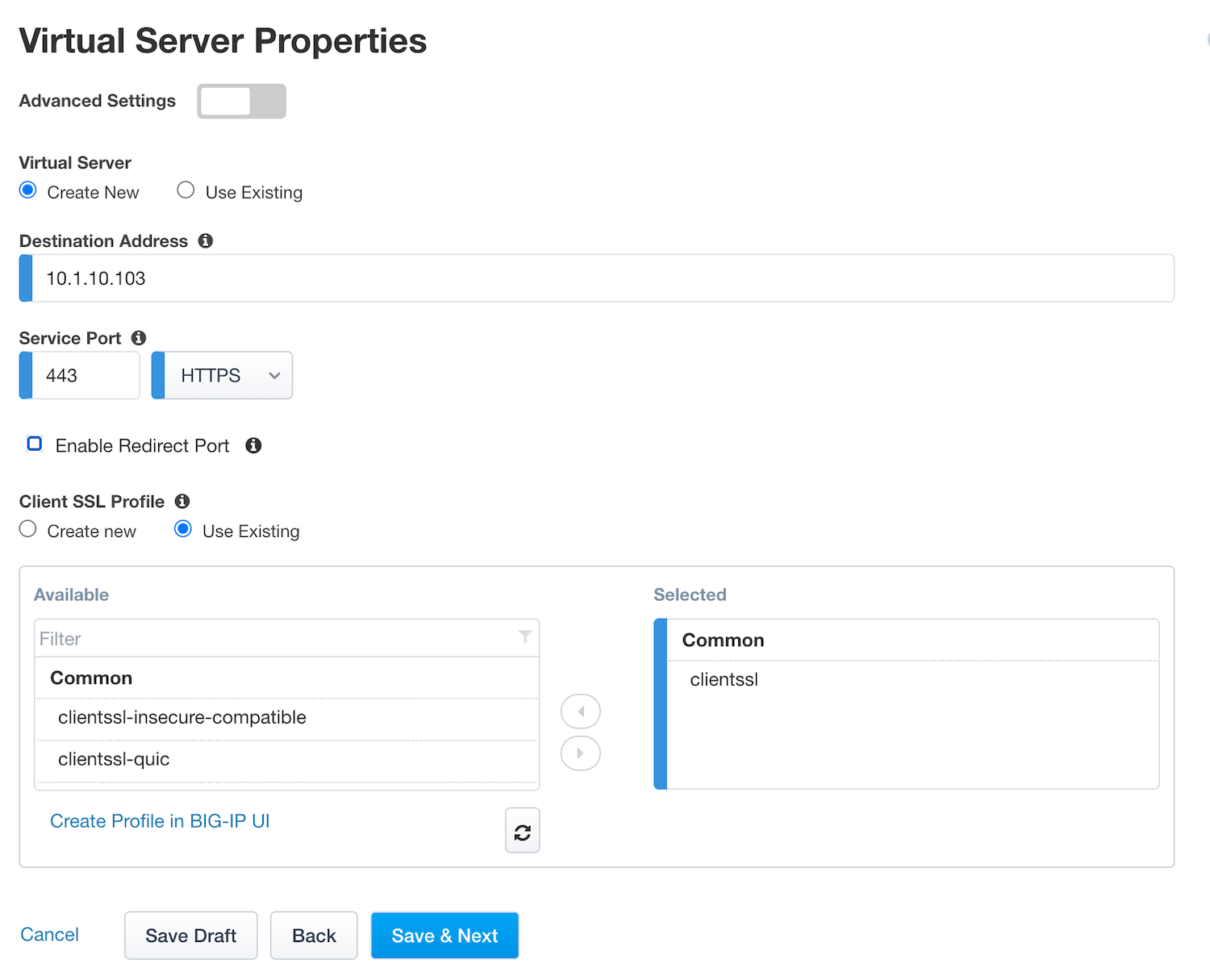Click the Client SSL Profile info icon
Viewport: 1210px width, 980px height.
[182, 501]
